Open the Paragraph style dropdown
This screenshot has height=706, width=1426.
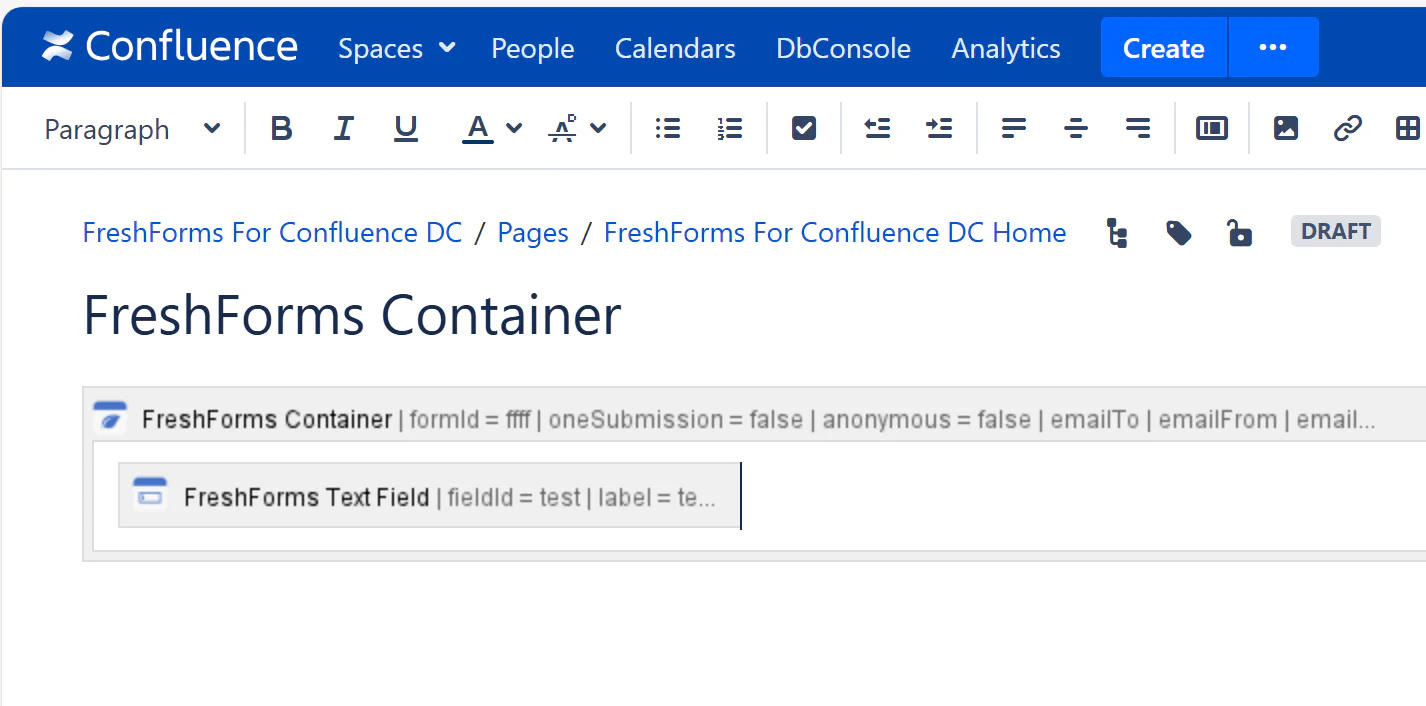pos(132,129)
